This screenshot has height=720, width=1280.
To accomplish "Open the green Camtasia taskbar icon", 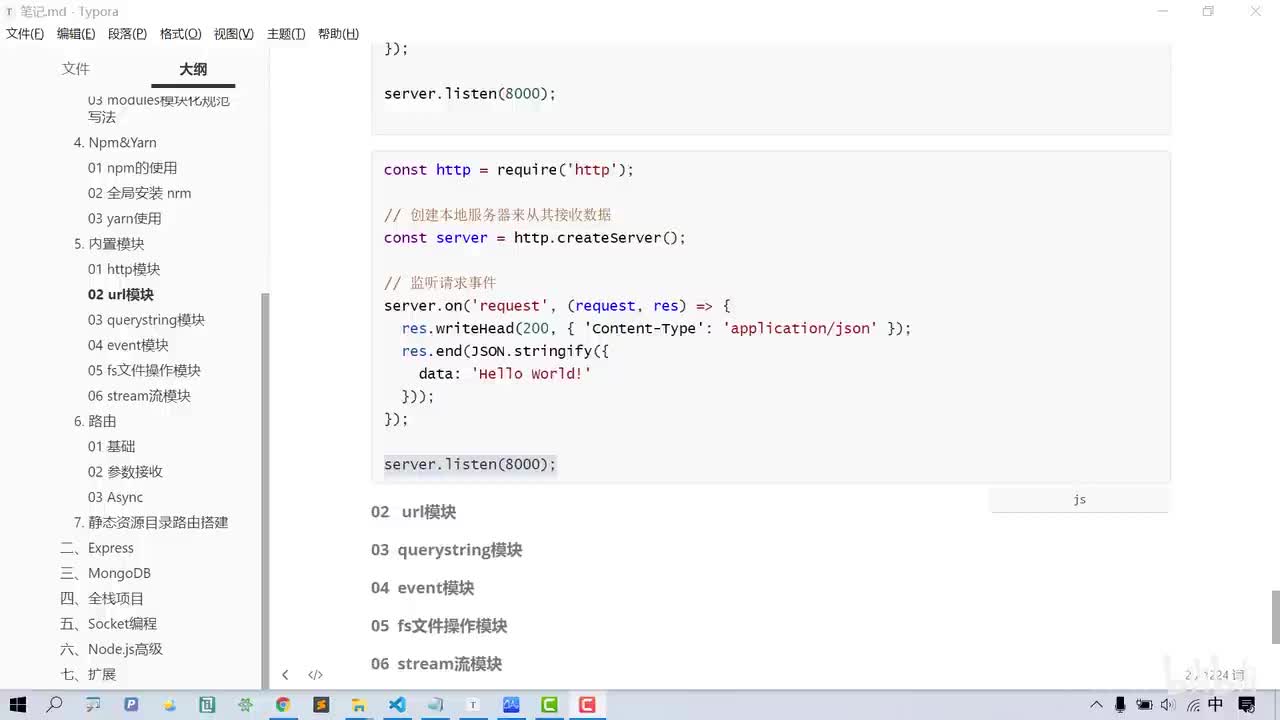I will pyautogui.click(x=549, y=704).
